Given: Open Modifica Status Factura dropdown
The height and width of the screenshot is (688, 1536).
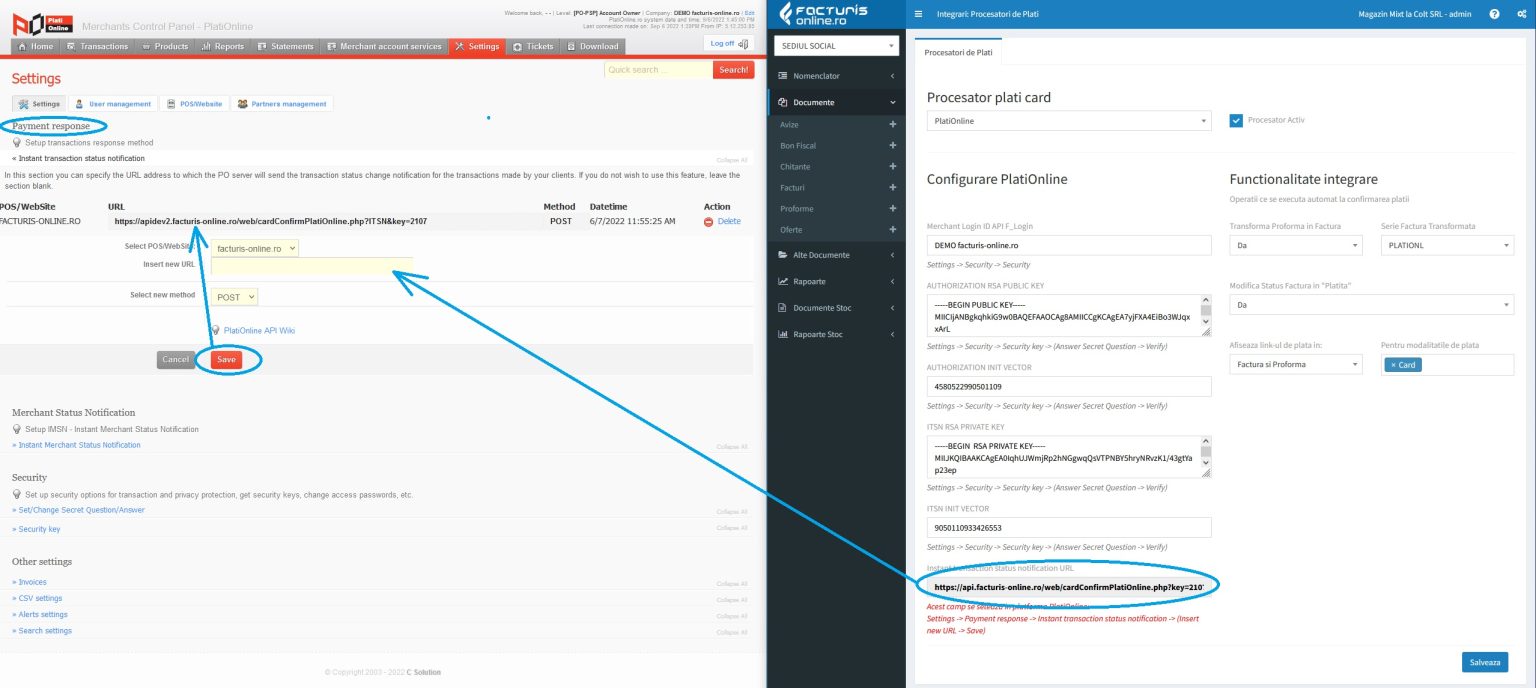Looking at the screenshot, I should pos(1372,304).
